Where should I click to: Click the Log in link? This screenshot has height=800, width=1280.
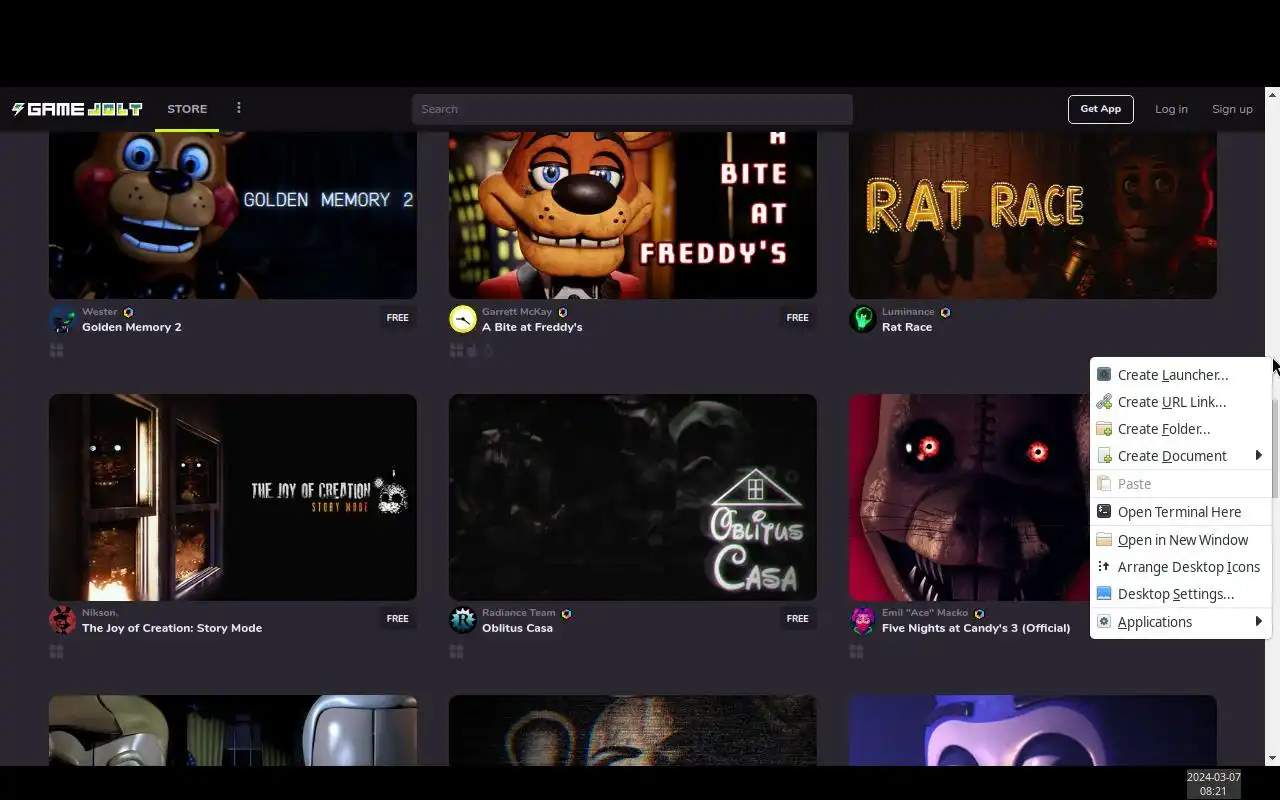(1171, 109)
